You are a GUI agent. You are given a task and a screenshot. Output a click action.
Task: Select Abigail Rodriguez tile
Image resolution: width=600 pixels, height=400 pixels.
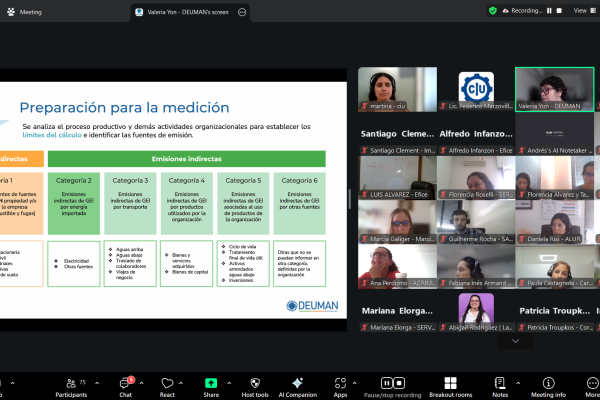pyautogui.click(x=476, y=311)
